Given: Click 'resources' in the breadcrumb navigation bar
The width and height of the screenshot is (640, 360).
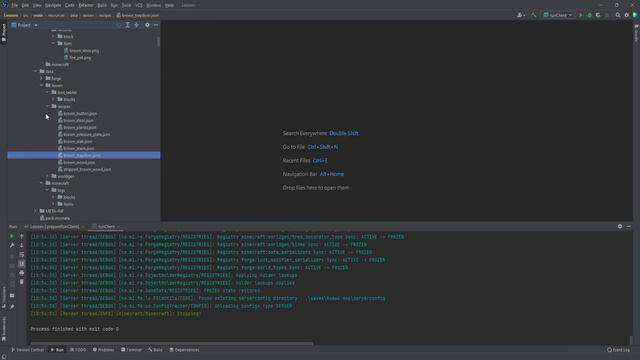Looking at the screenshot, I should point(56,16).
